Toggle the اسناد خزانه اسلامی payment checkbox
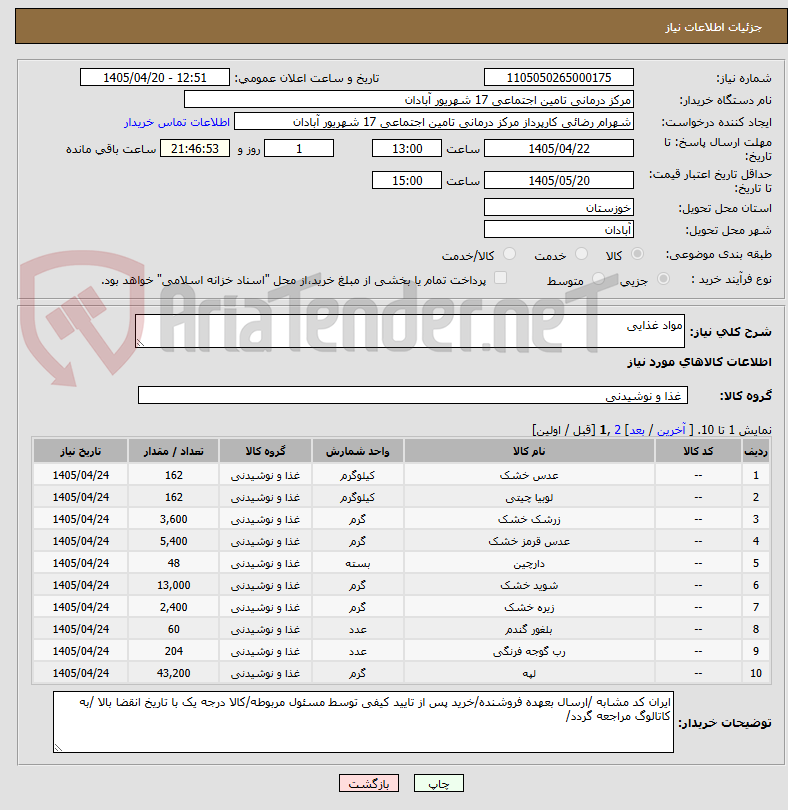788x810 pixels. [x=500, y=278]
